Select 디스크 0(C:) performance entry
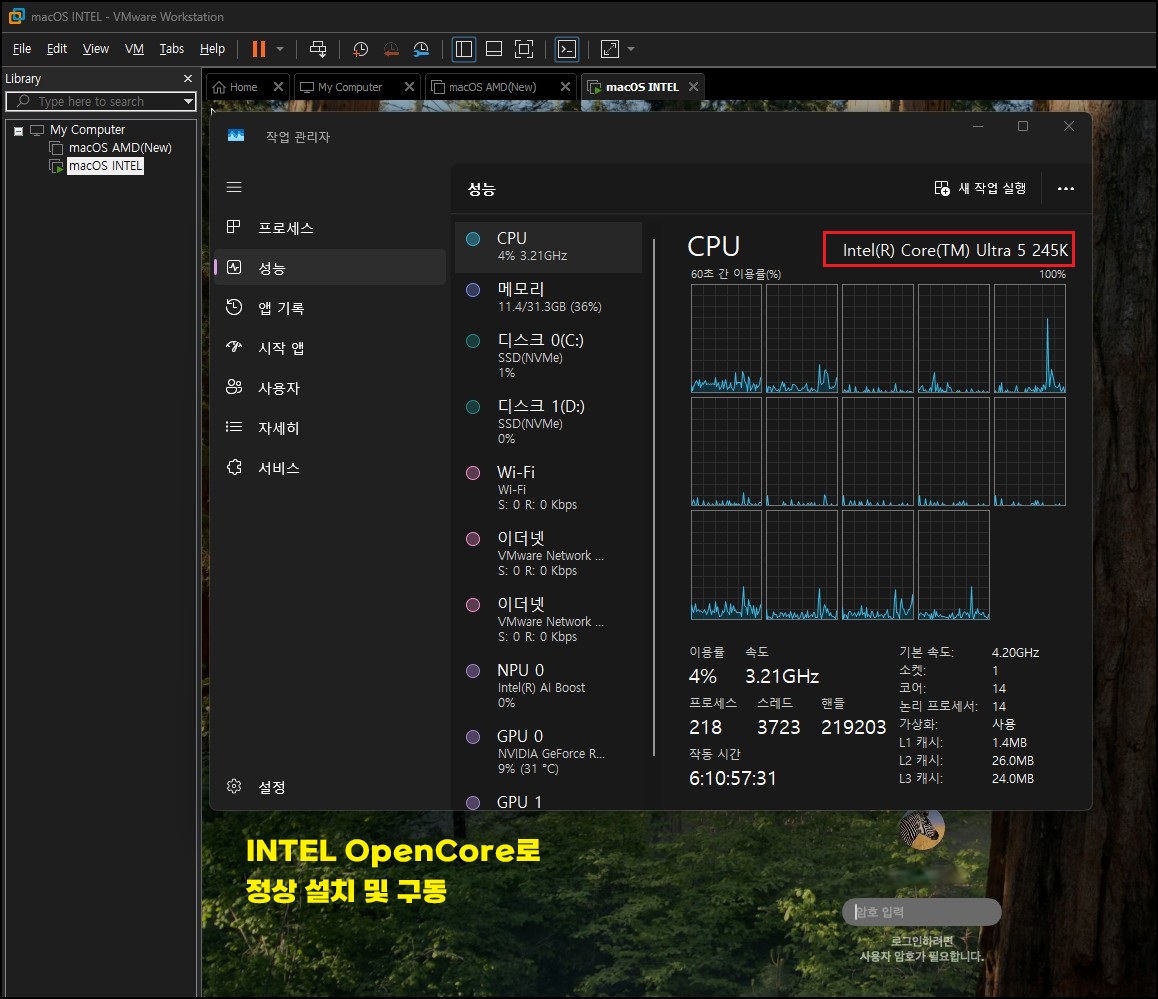1158x999 pixels. click(x=548, y=356)
